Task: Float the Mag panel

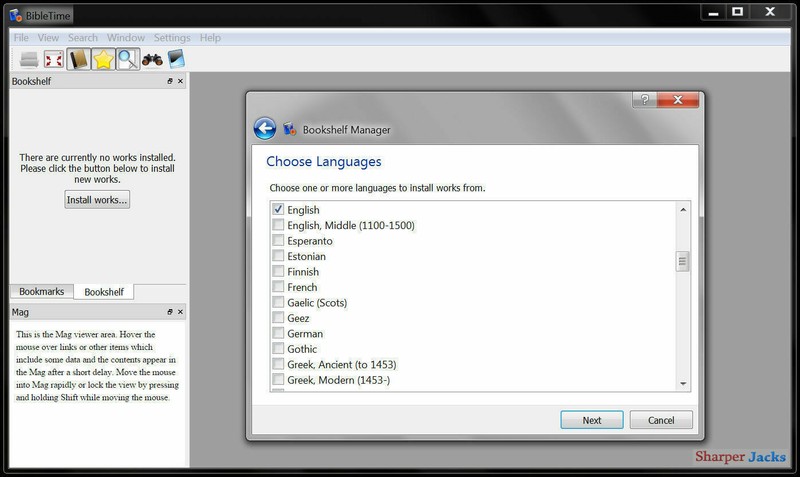Action: point(170,312)
